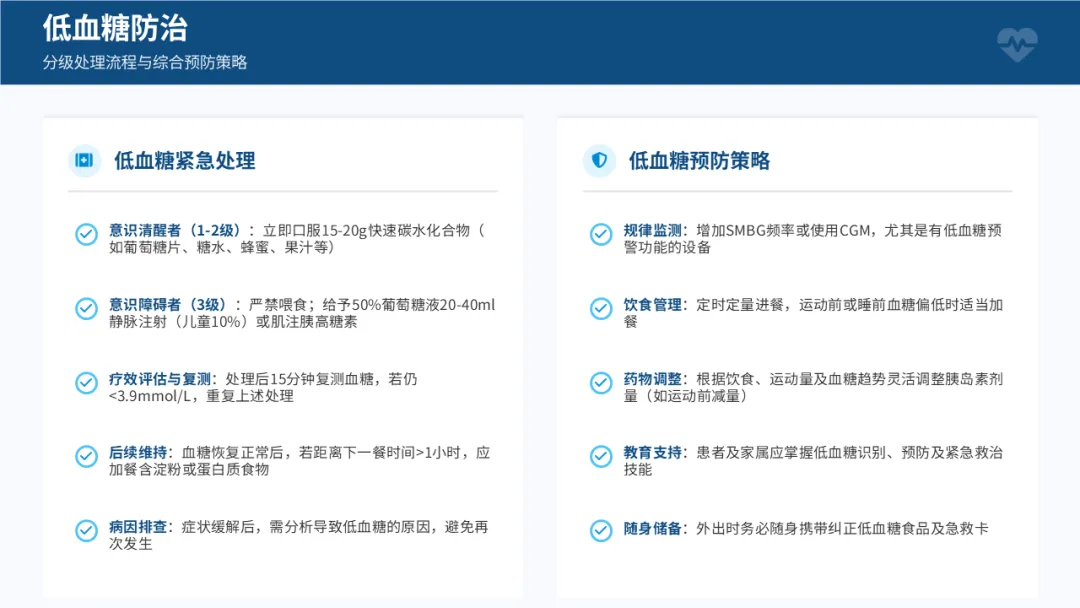Click text 如葡萄糖片、糖水、蜂蜜、果汁等
This screenshot has width=1080, height=608.
click(x=218, y=247)
